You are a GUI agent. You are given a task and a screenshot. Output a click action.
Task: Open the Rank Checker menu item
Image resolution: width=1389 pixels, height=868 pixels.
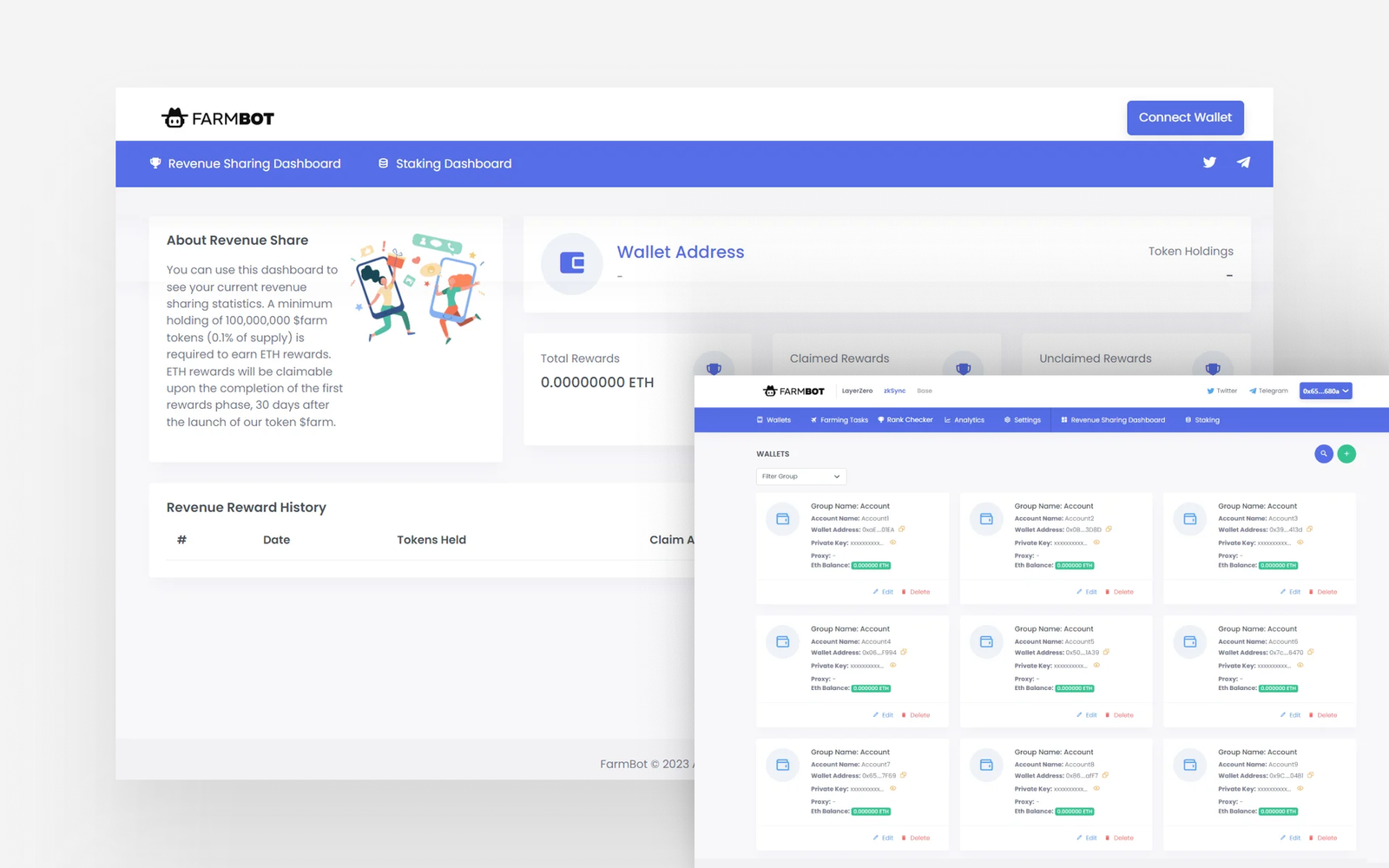point(905,420)
